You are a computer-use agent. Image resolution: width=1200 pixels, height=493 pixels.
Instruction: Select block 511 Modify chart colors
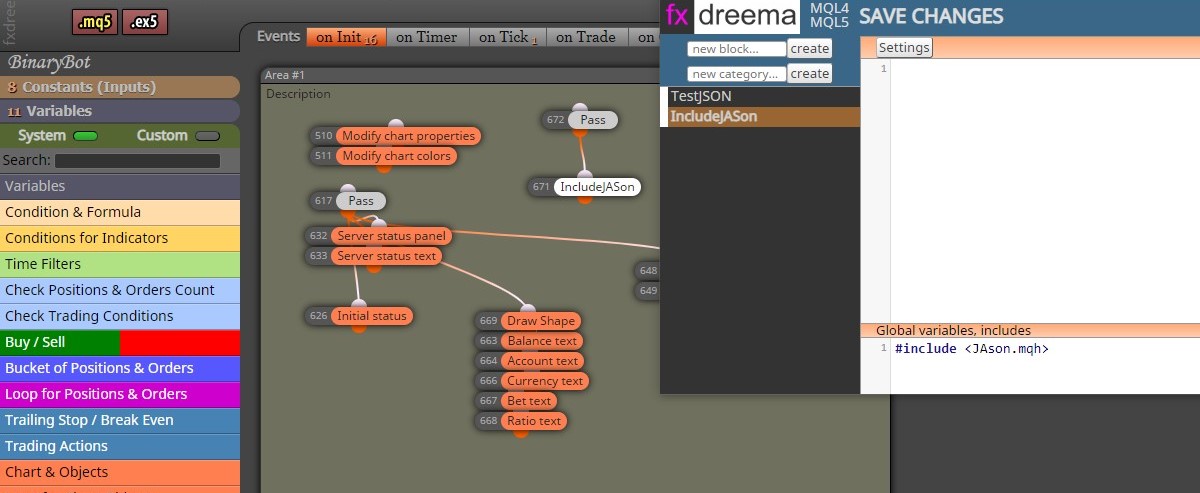[397, 156]
